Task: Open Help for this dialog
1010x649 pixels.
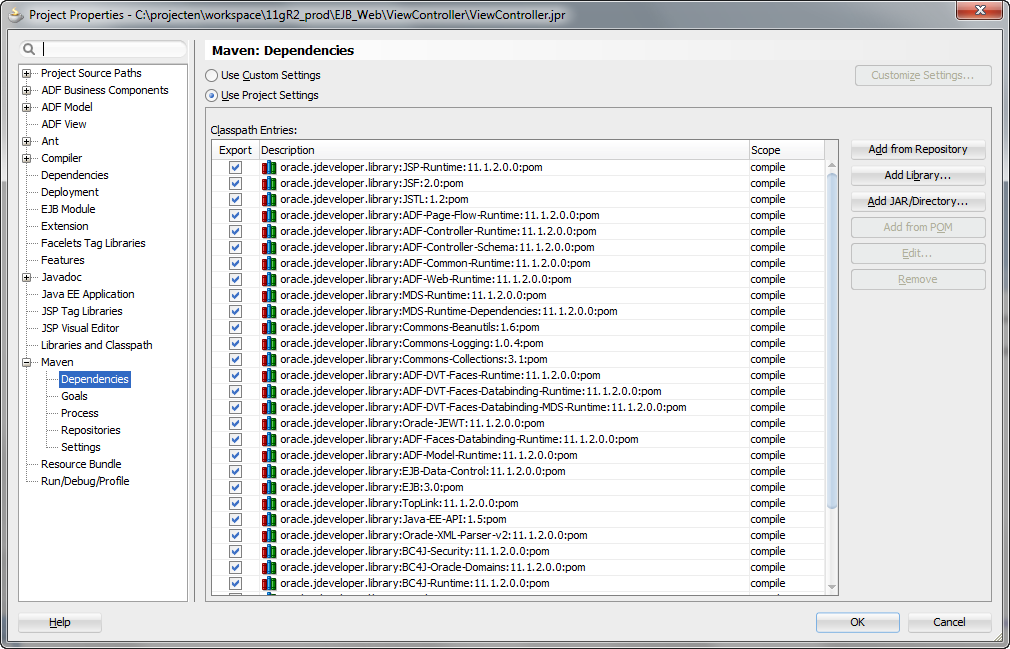Action: tap(60, 622)
